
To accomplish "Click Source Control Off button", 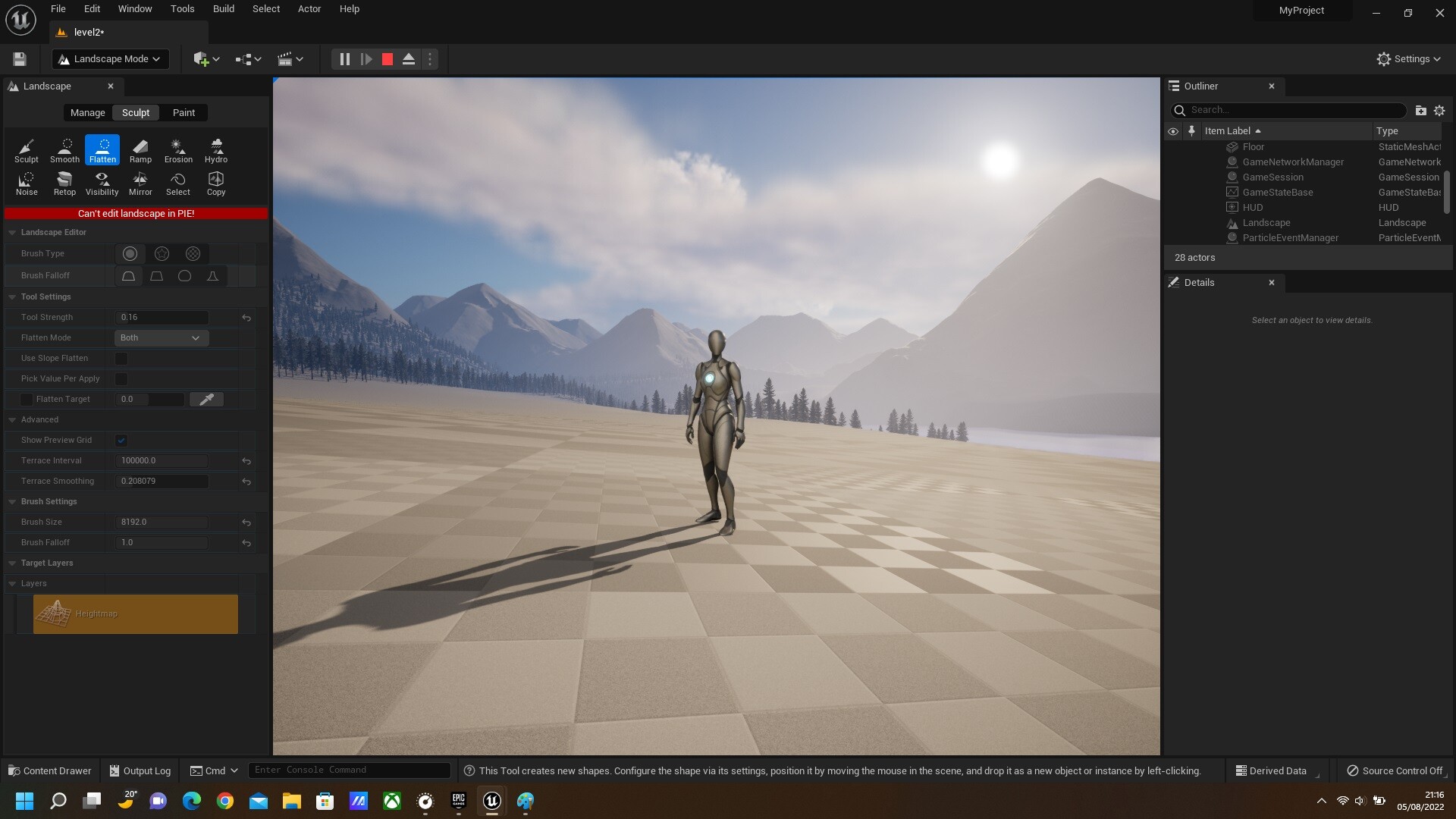I will (1395, 770).
